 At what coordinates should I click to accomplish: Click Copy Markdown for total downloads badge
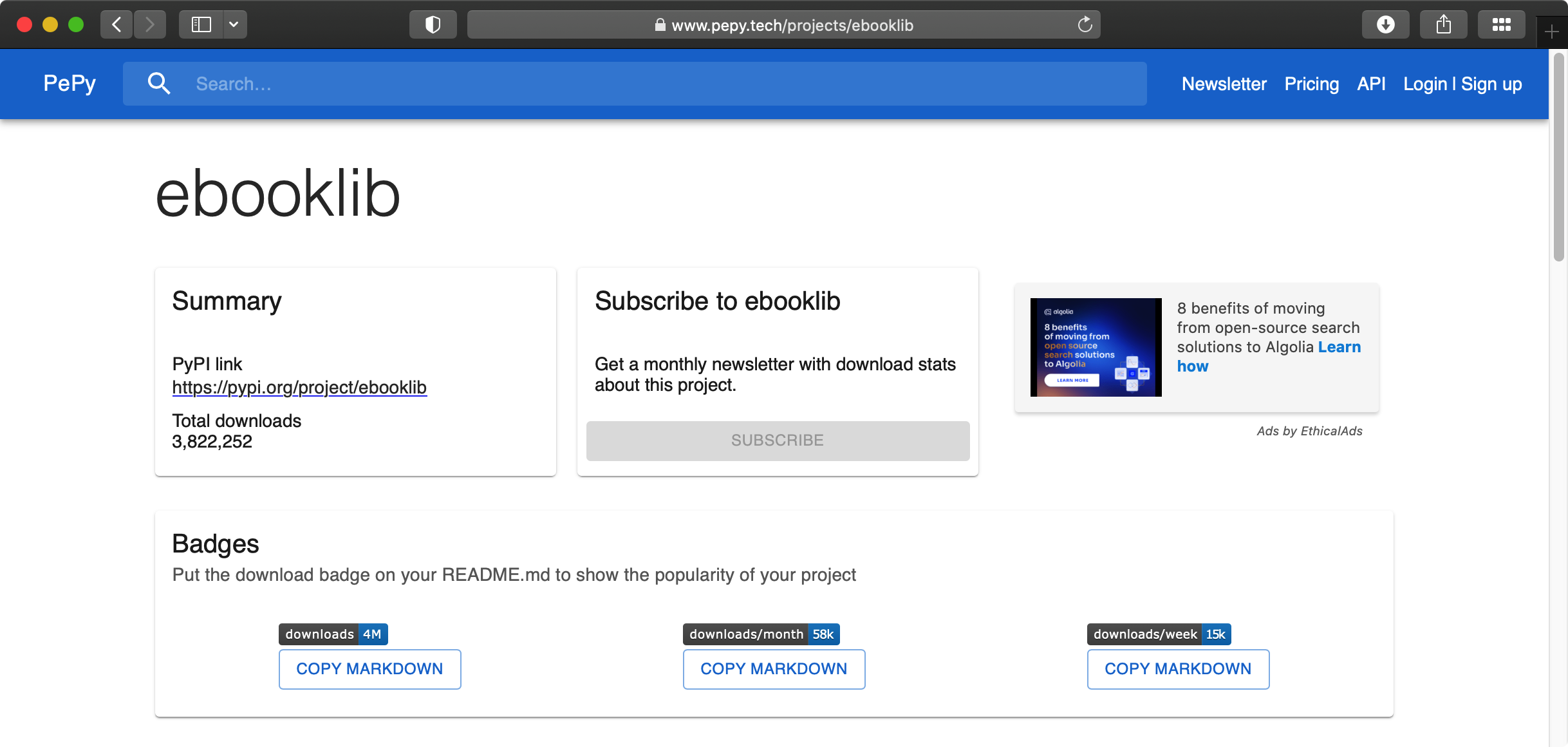[370, 669]
